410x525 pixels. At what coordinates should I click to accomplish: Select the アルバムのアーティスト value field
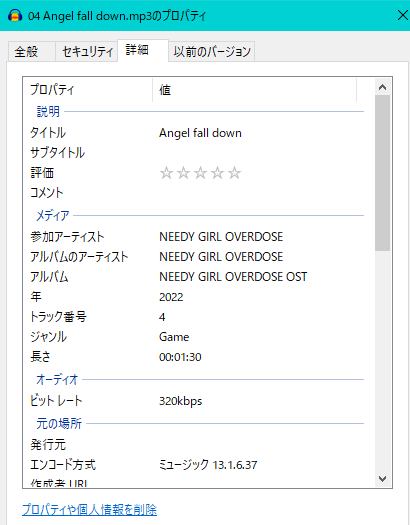[x=221, y=257]
